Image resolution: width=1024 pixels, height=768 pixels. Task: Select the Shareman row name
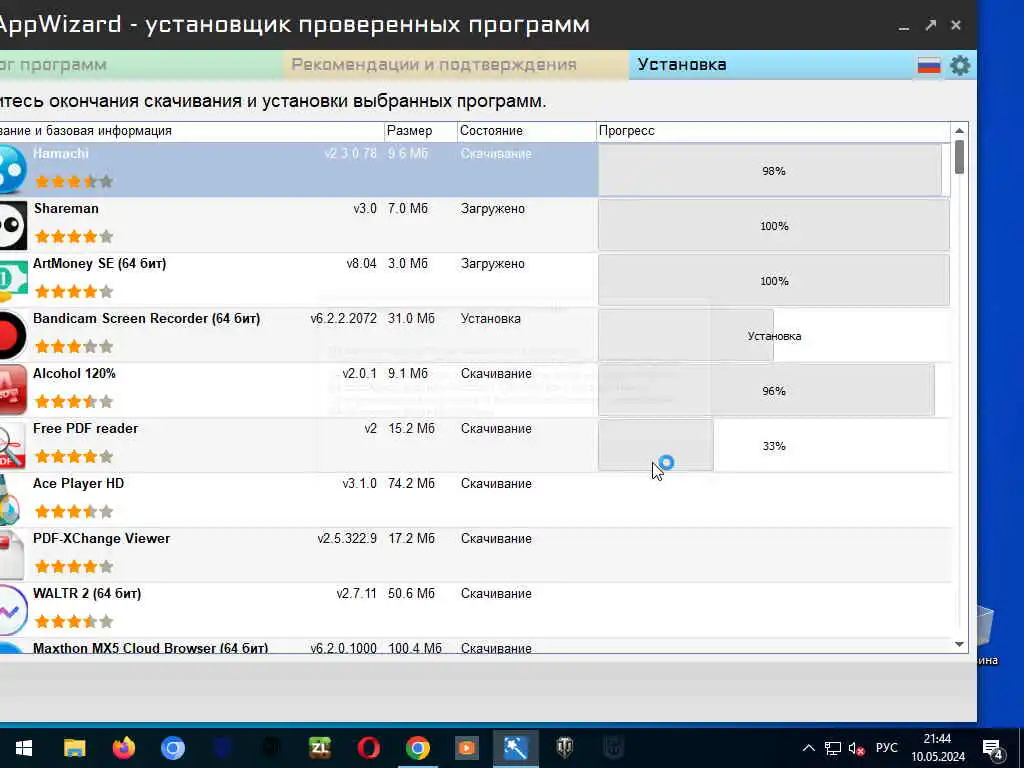click(x=66, y=208)
